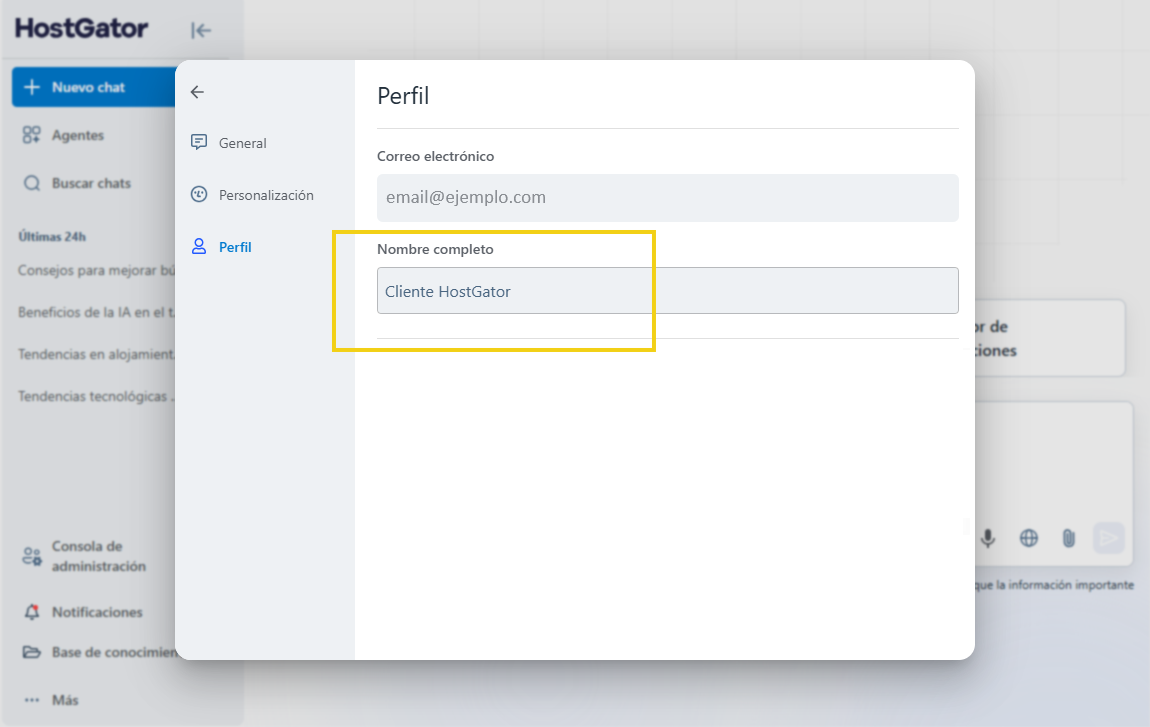Click the plus icon in Nuevo chat

pos(32,87)
